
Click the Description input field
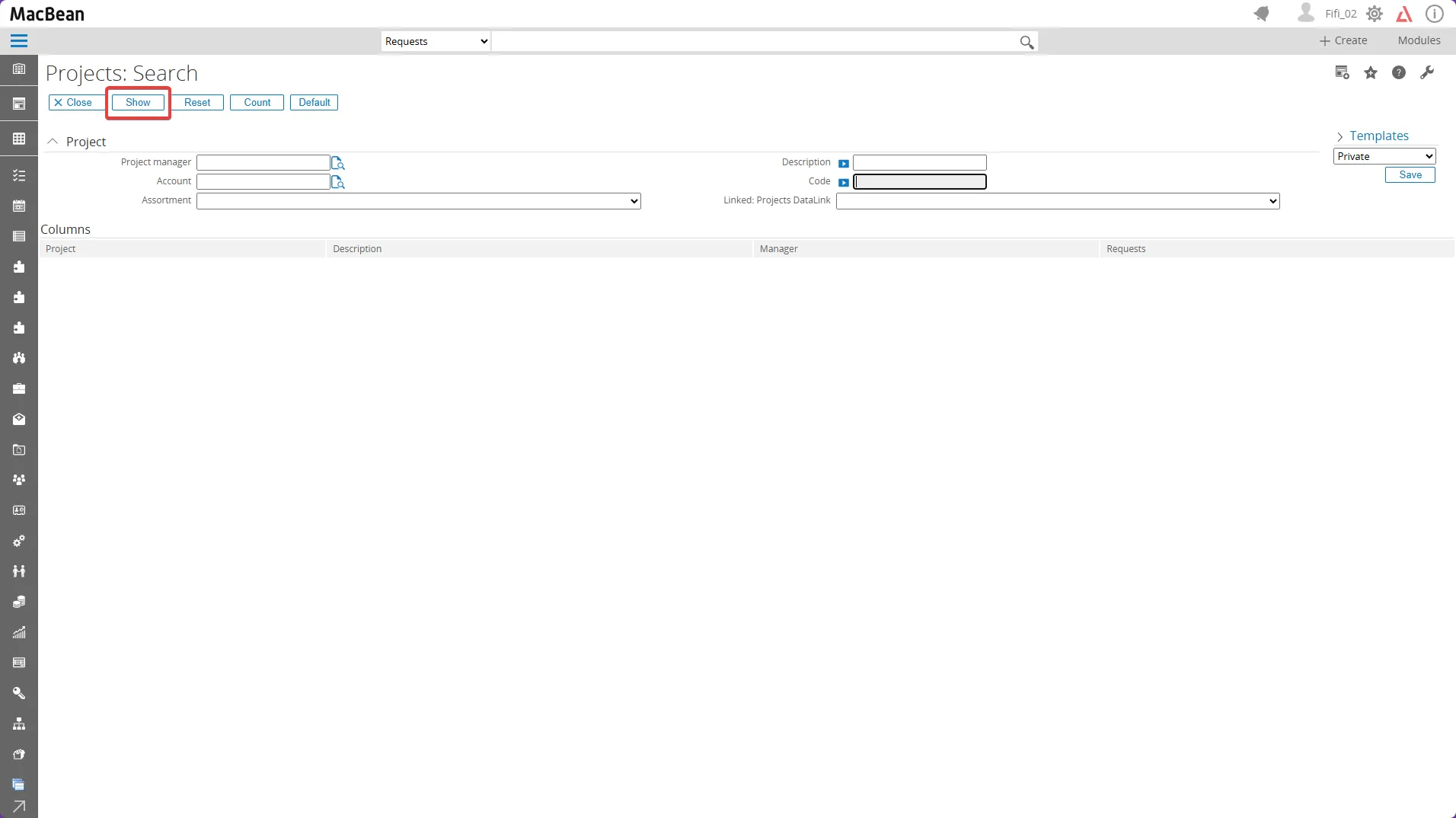tap(919, 163)
